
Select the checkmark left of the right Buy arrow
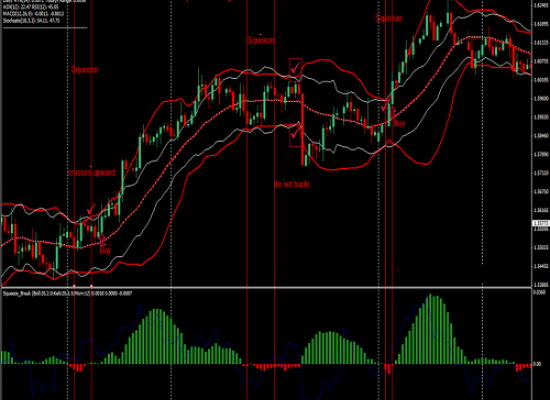click(x=385, y=106)
